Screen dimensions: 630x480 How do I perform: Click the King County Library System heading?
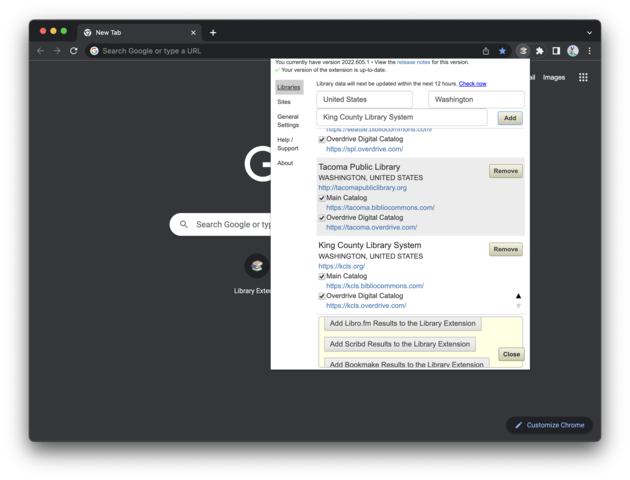[370, 245]
